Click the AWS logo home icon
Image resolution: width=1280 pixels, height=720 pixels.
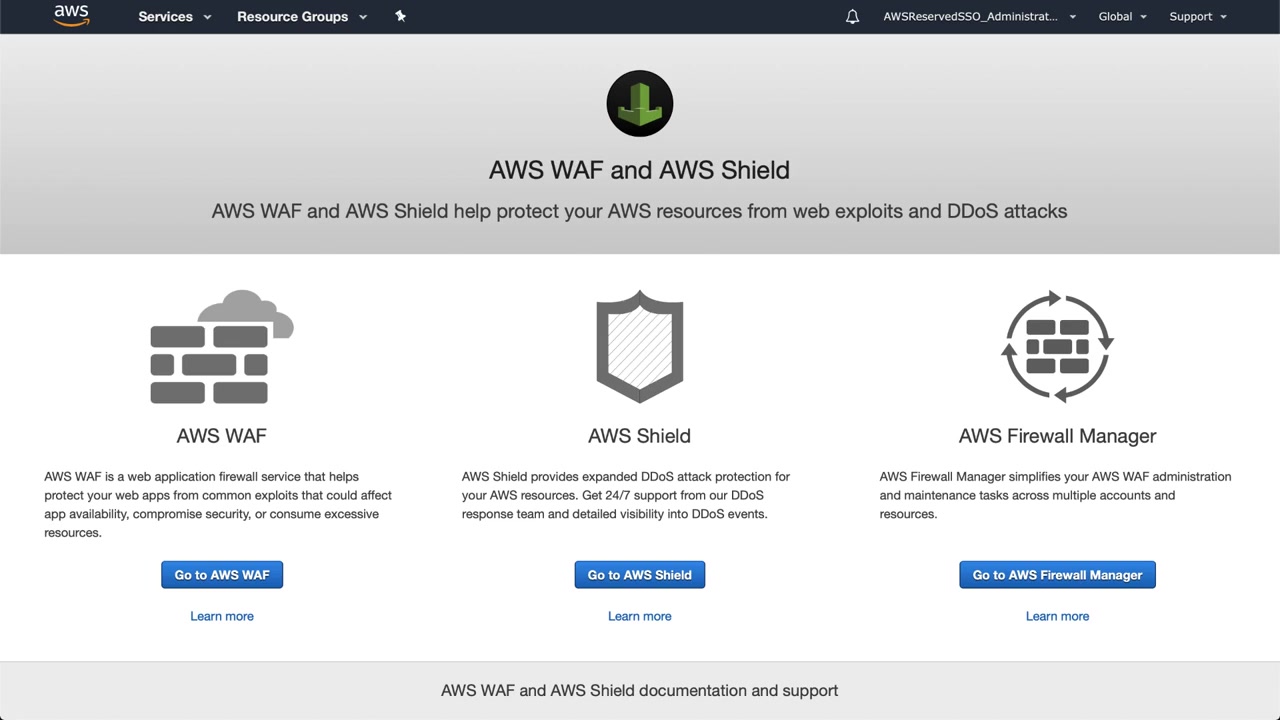pyautogui.click(x=71, y=16)
